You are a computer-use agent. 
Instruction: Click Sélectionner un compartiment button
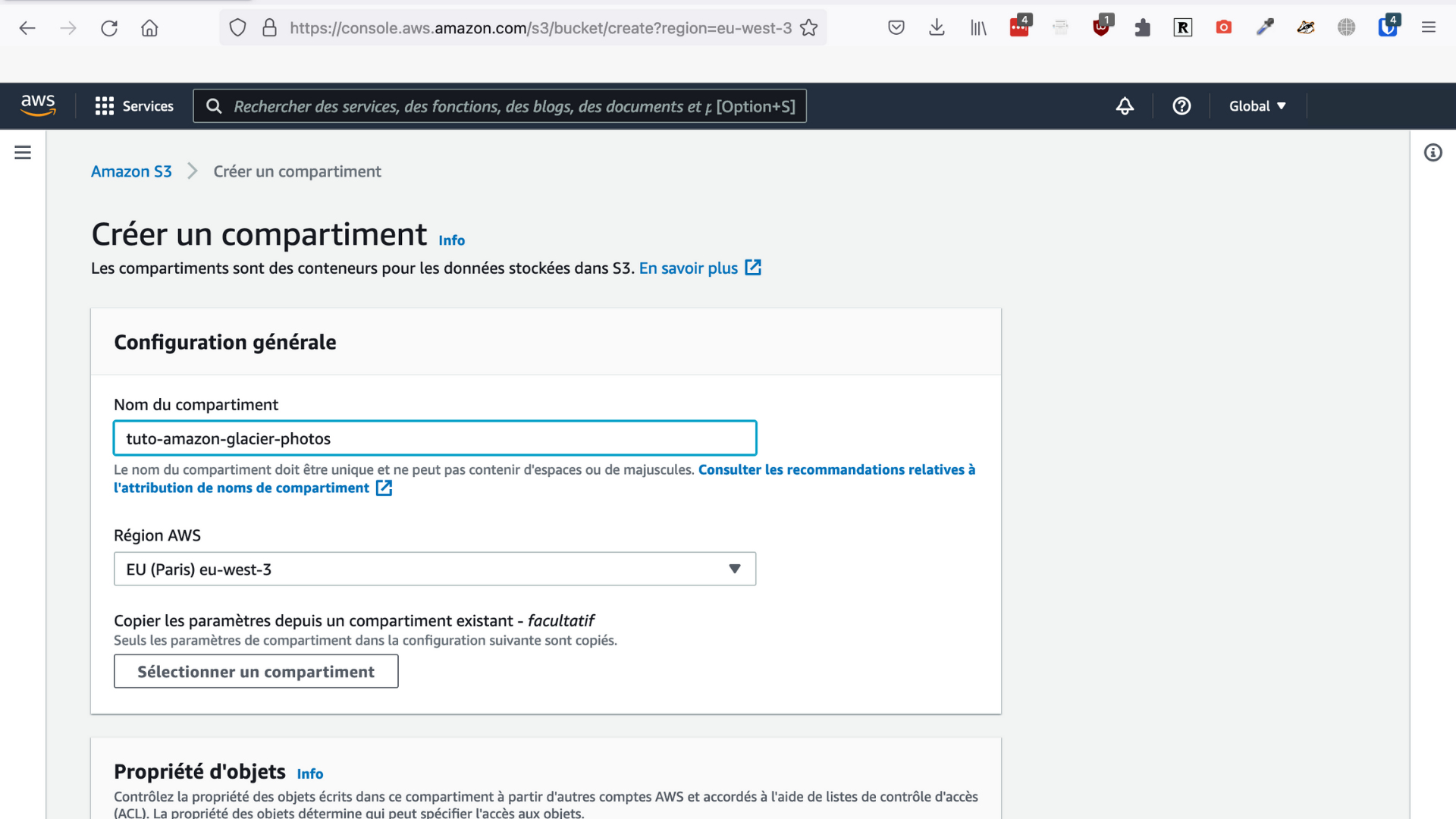coord(256,672)
